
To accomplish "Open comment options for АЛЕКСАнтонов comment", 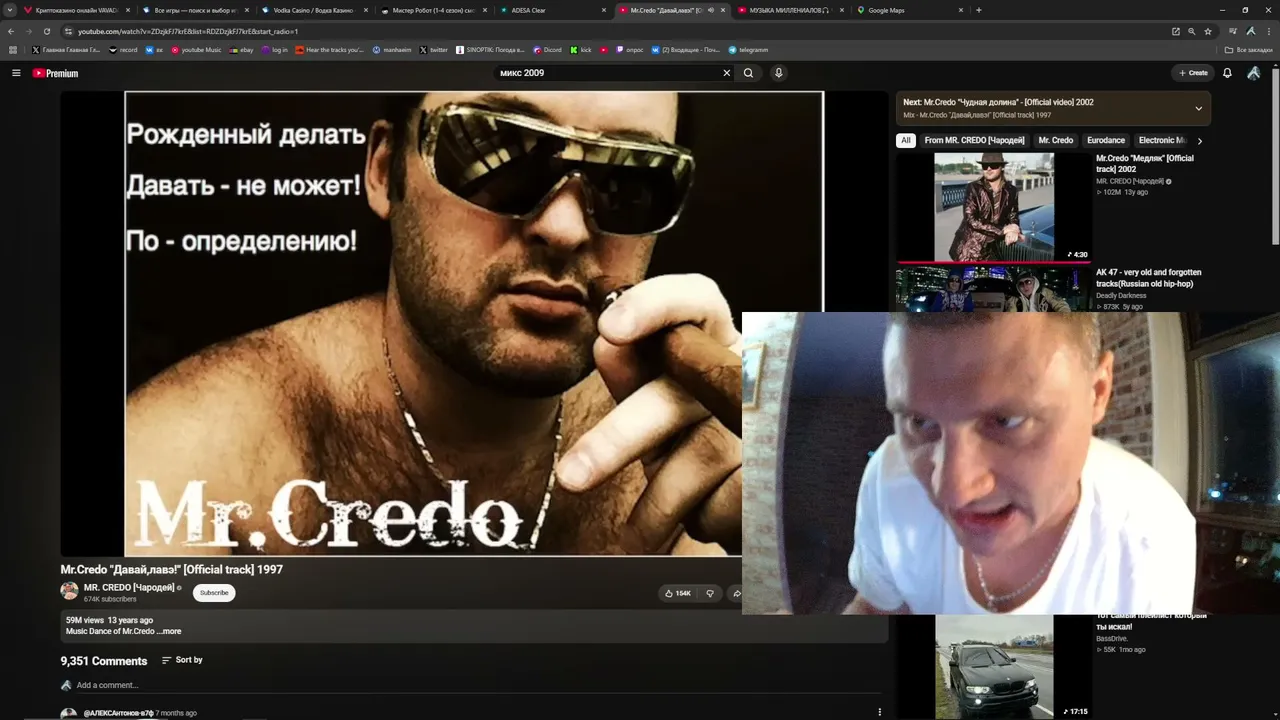I will click(x=880, y=712).
